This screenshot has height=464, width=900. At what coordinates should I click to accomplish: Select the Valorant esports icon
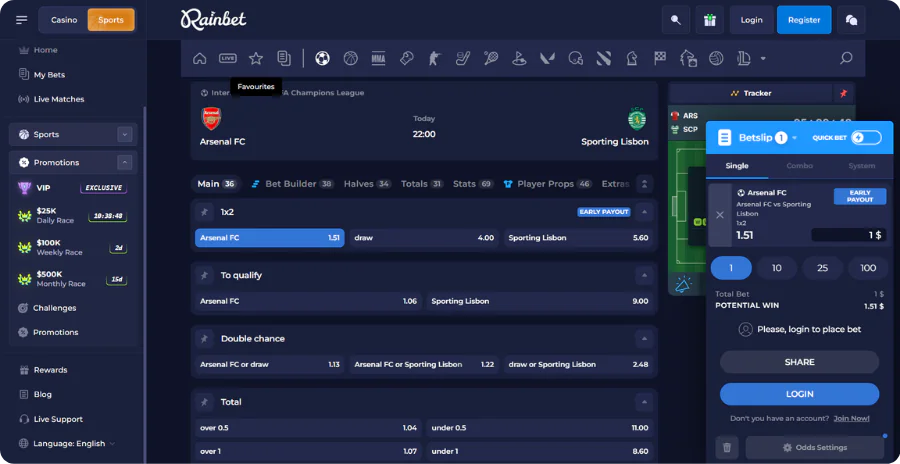point(547,58)
